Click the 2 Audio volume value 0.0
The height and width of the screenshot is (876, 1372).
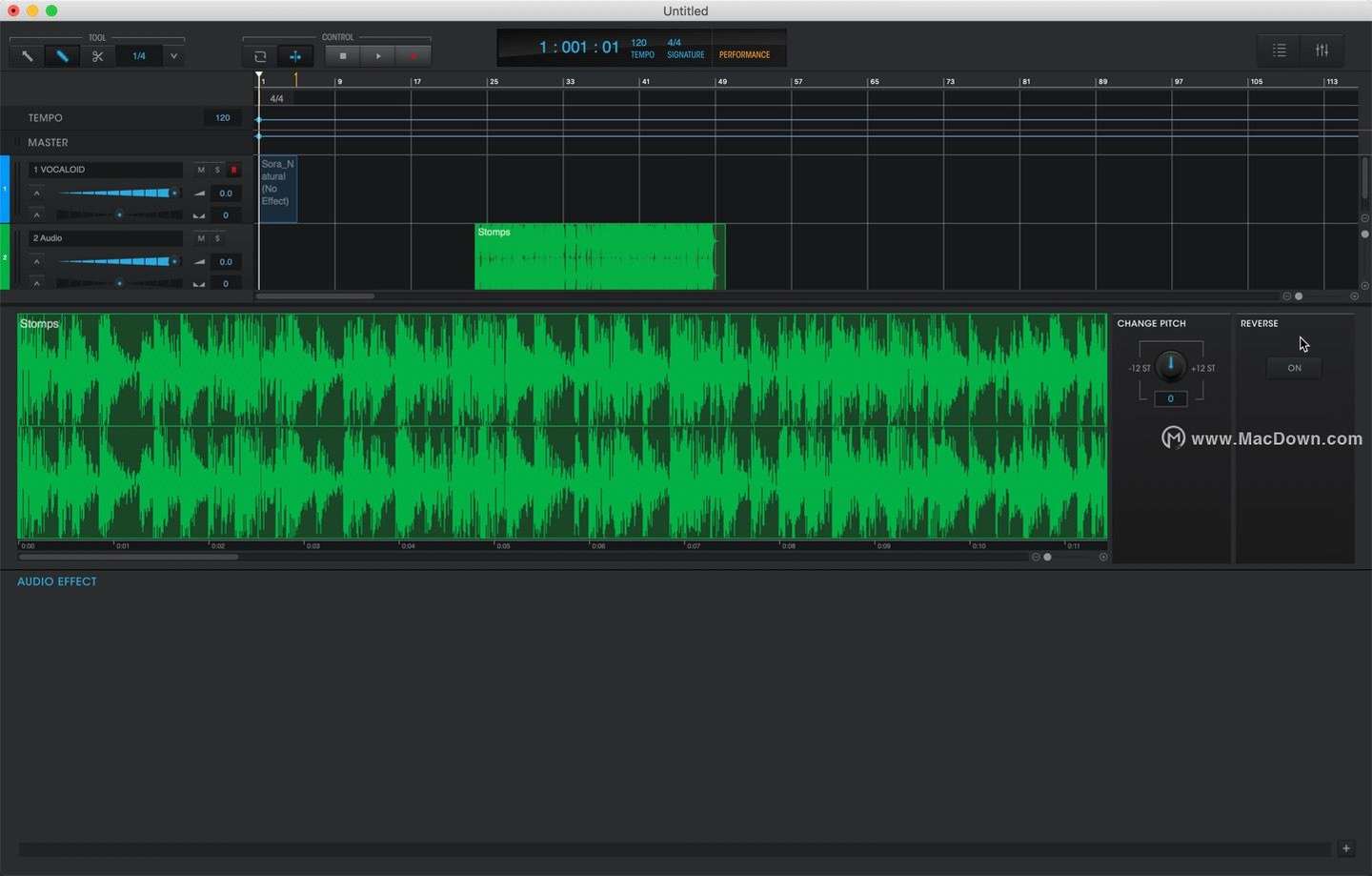(226, 262)
